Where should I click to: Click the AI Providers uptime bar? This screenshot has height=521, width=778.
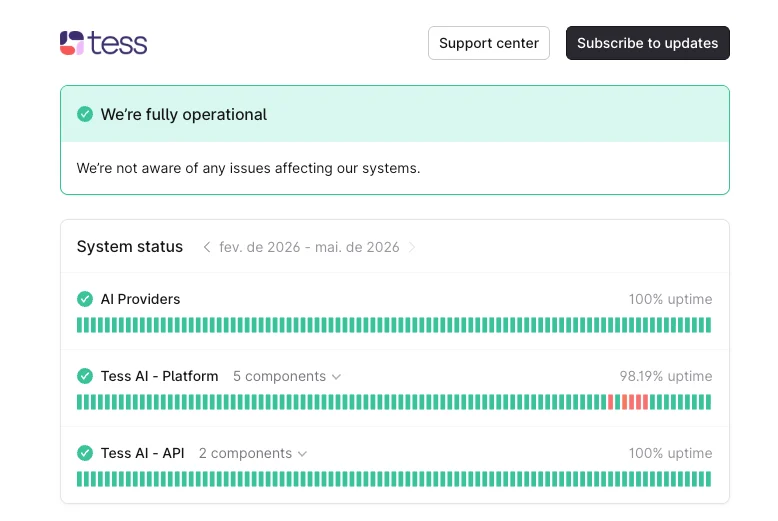point(394,325)
